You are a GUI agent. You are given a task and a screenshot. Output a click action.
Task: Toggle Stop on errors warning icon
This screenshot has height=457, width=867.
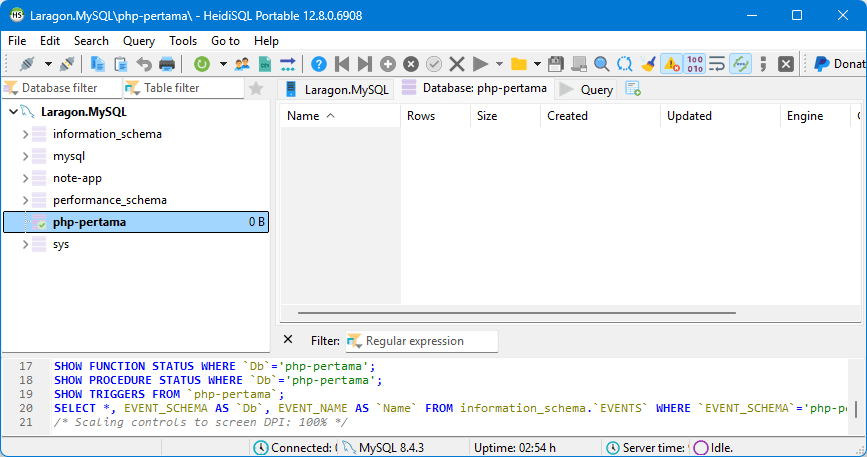pos(671,64)
